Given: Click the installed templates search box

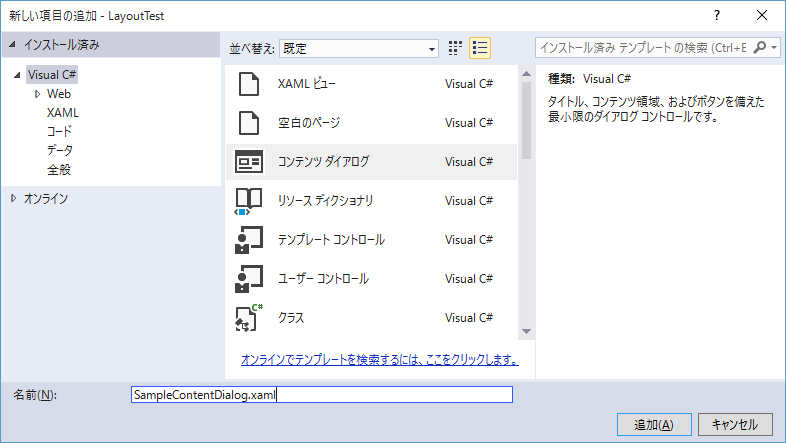Looking at the screenshot, I should pos(643,48).
